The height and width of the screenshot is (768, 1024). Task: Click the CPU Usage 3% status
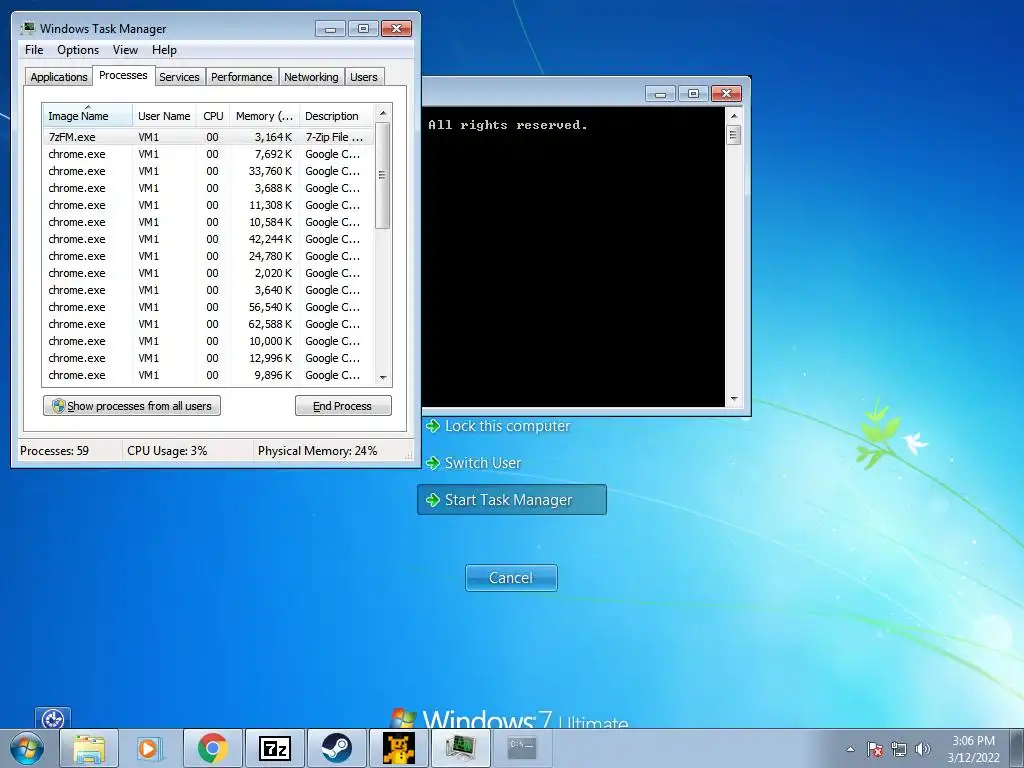pos(167,451)
